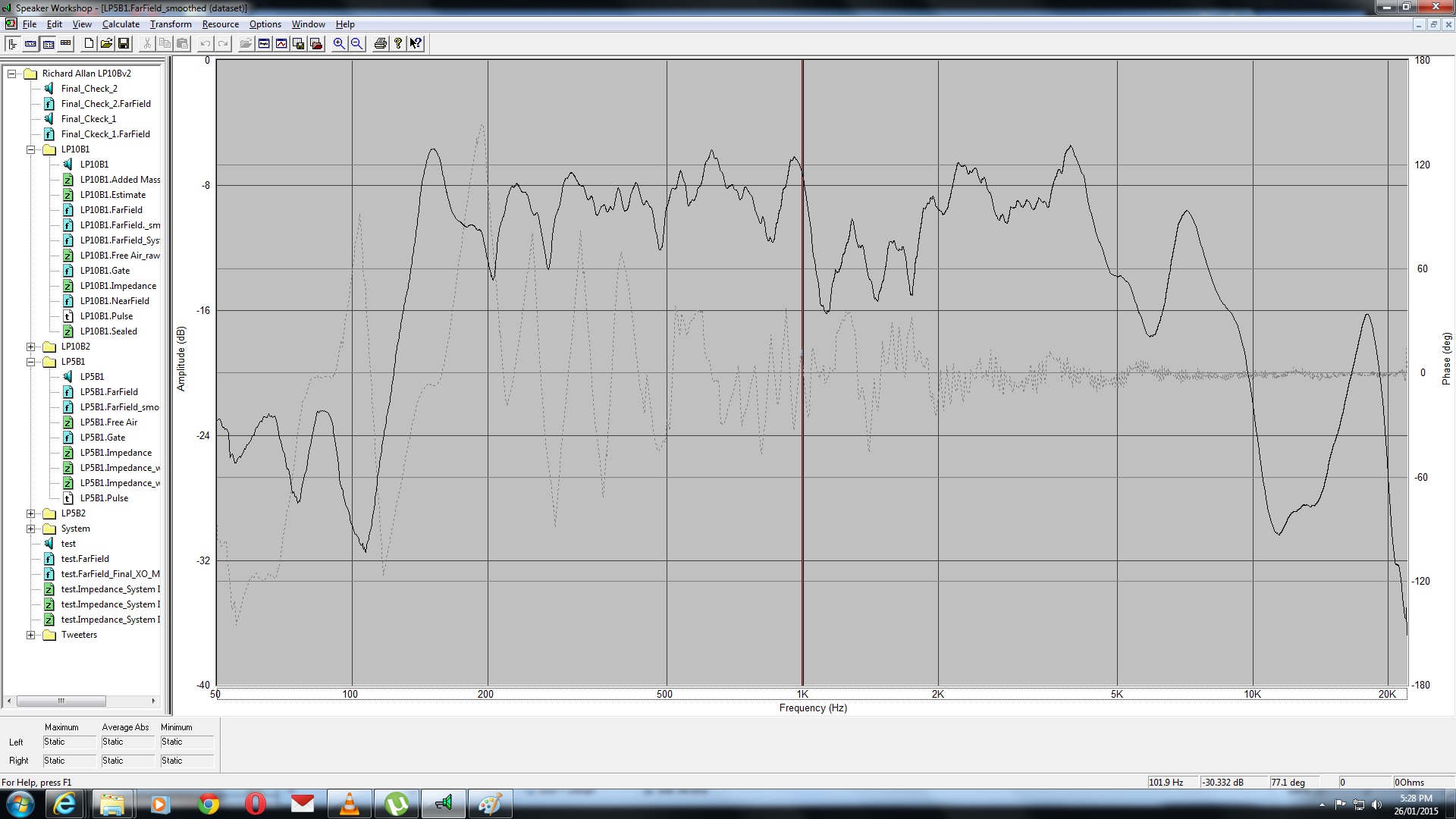Click the Zoom In magnifier icon
The width and height of the screenshot is (1456, 819).
coord(339,43)
